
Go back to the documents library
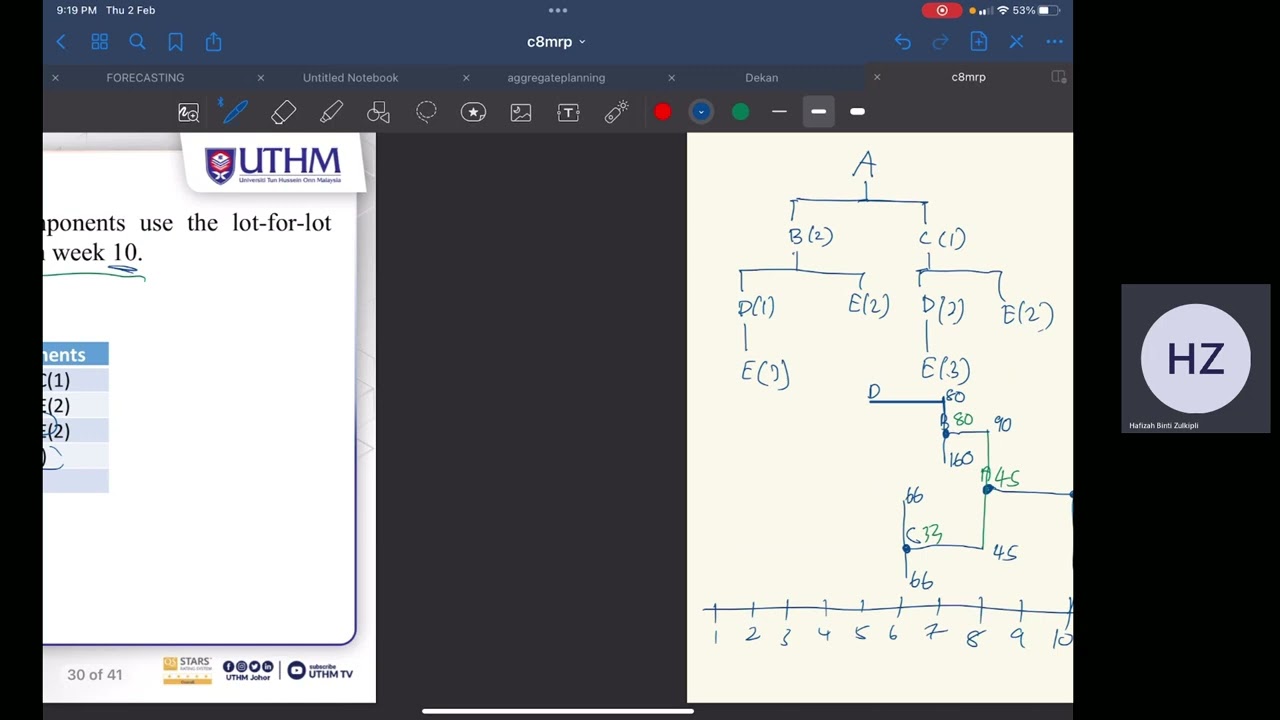point(61,42)
